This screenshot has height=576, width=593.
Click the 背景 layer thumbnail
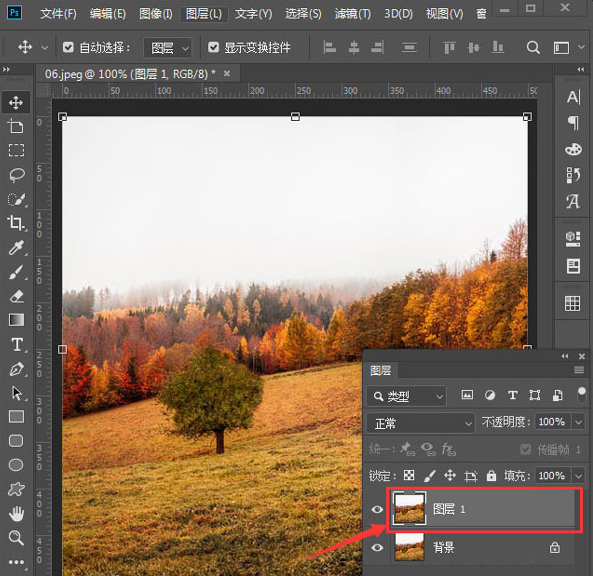pyautogui.click(x=409, y=547)
